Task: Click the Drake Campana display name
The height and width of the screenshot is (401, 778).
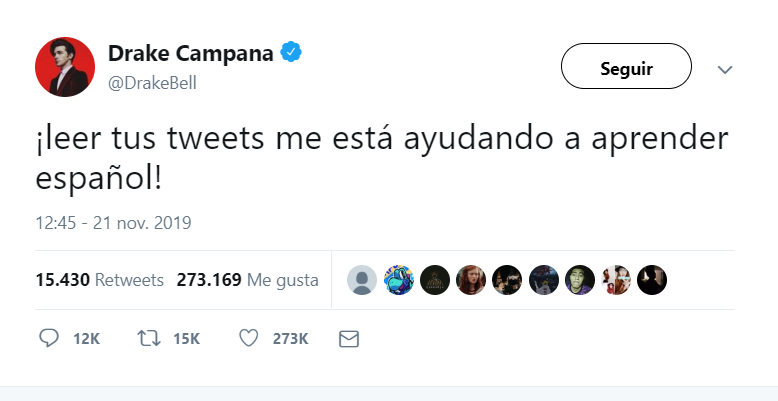Action: (190, 54)
